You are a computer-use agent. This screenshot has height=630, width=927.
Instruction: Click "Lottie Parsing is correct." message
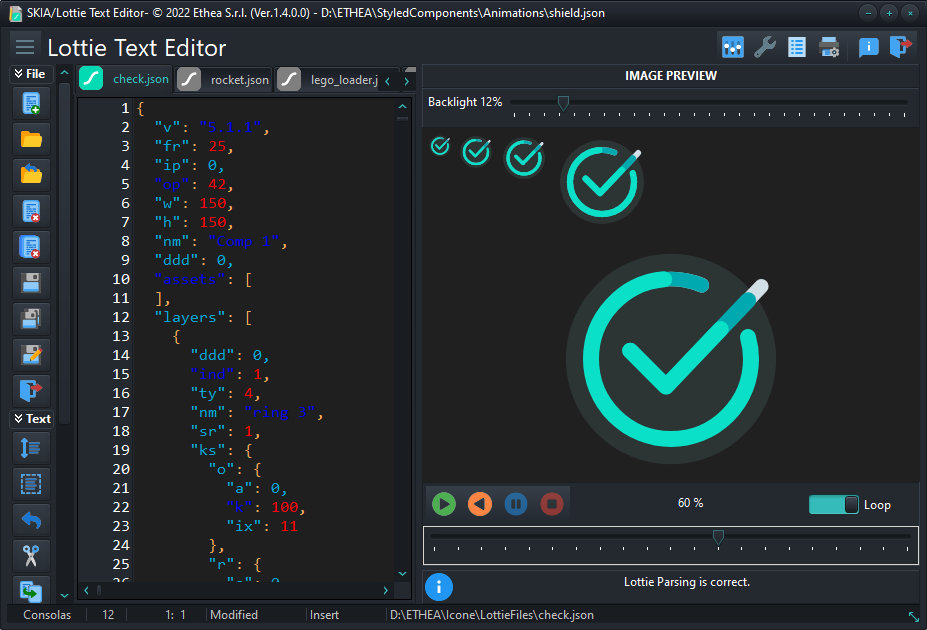coord(687,582)
